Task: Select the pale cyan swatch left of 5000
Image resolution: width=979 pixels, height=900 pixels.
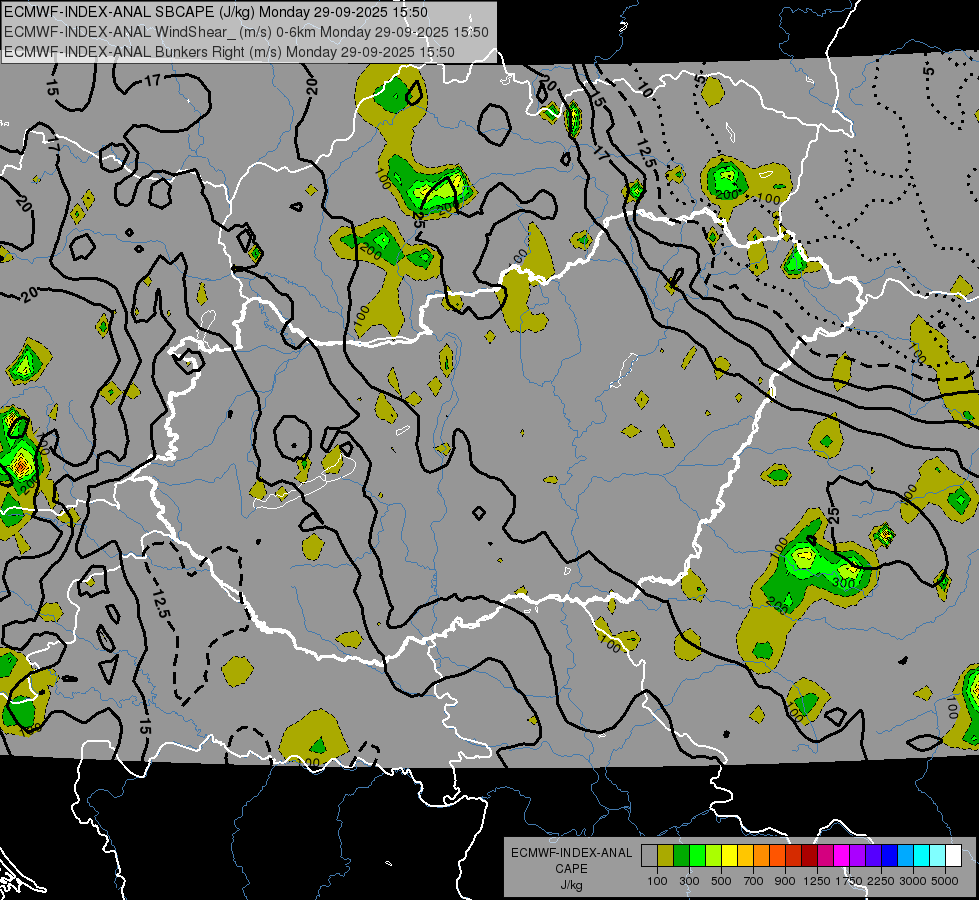Action: (x=938, y=855)
